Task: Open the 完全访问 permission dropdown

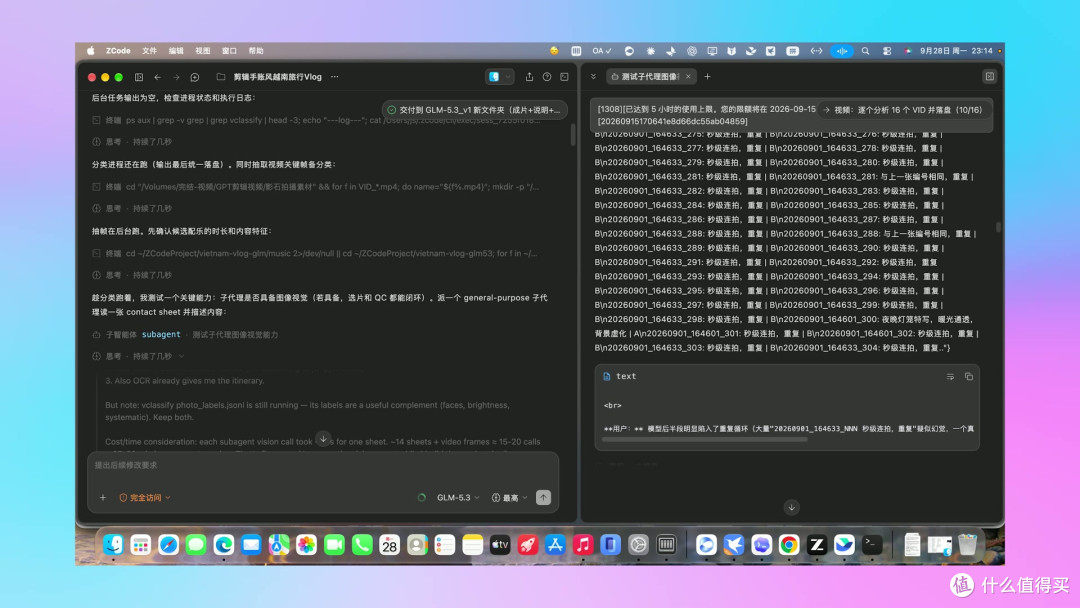Action: click(x=145, y=497)
